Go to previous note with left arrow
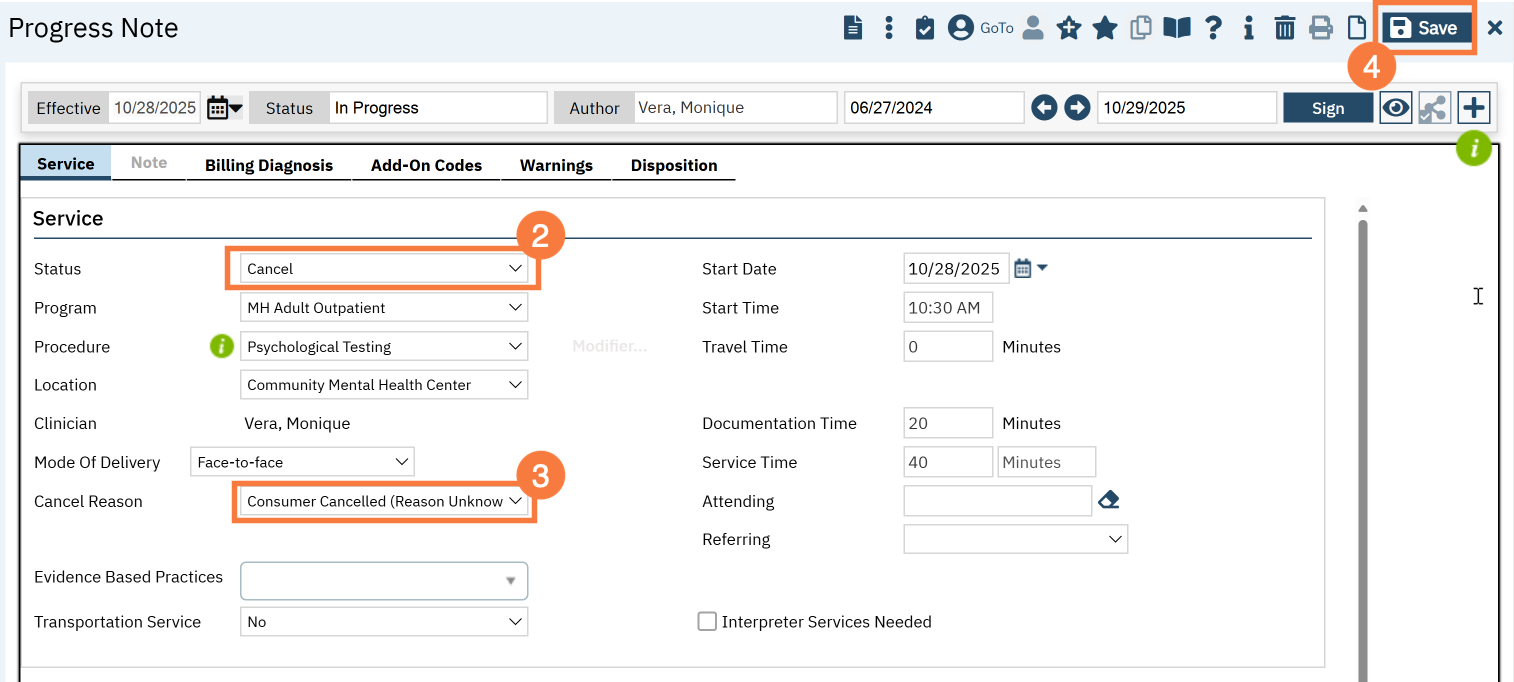Screen dimensions: 1514x682 (1044, 108)
